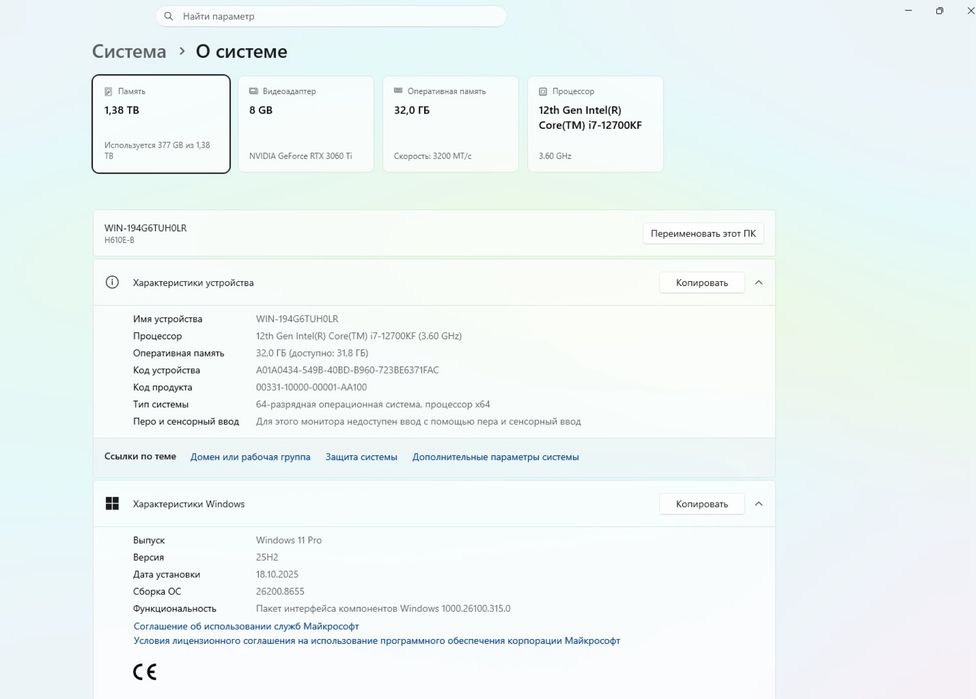Click Переименовать этот ПК button

point(703,233)
